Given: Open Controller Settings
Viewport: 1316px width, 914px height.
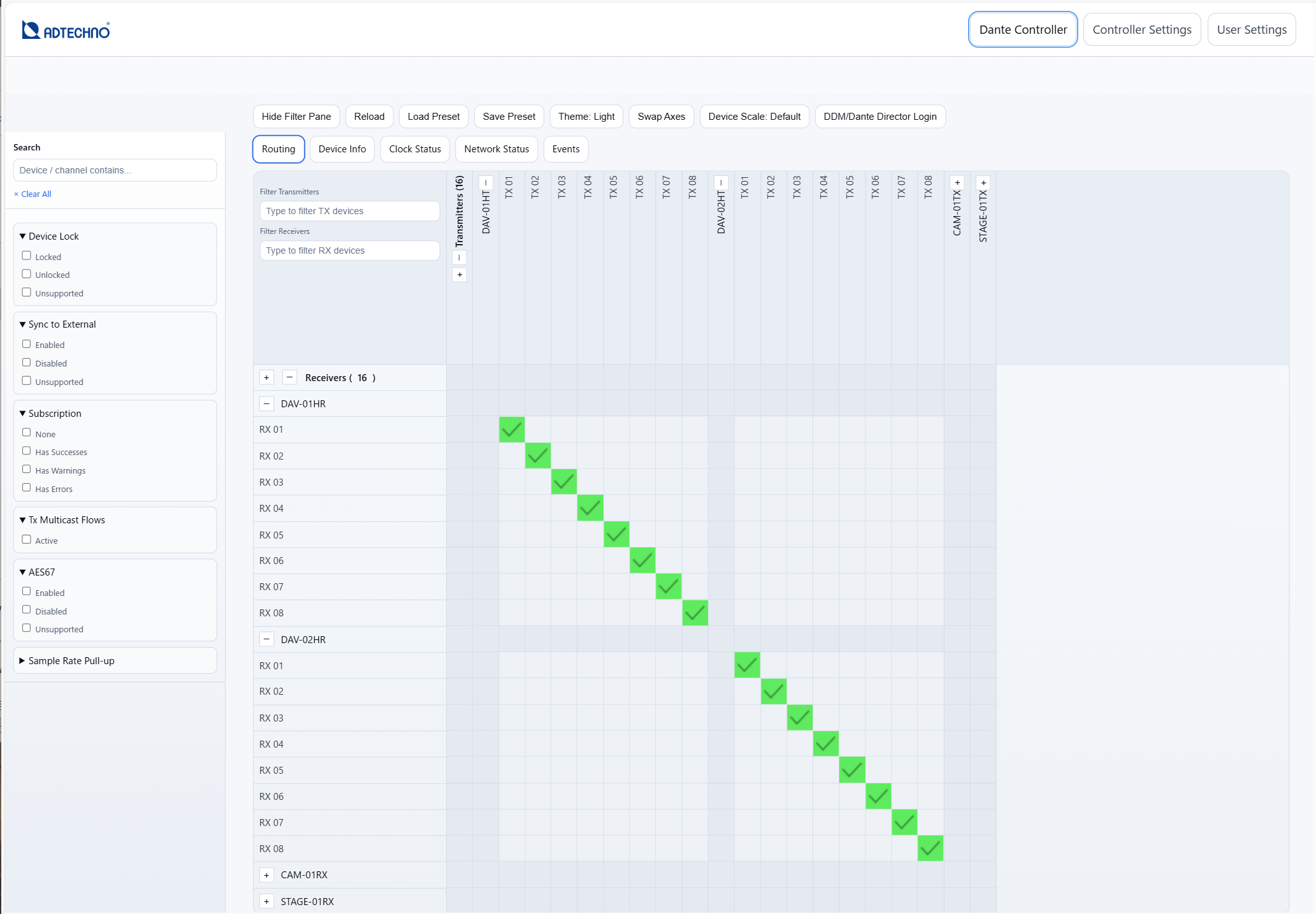Looking at the screenshot, I should coord(1141,30).
